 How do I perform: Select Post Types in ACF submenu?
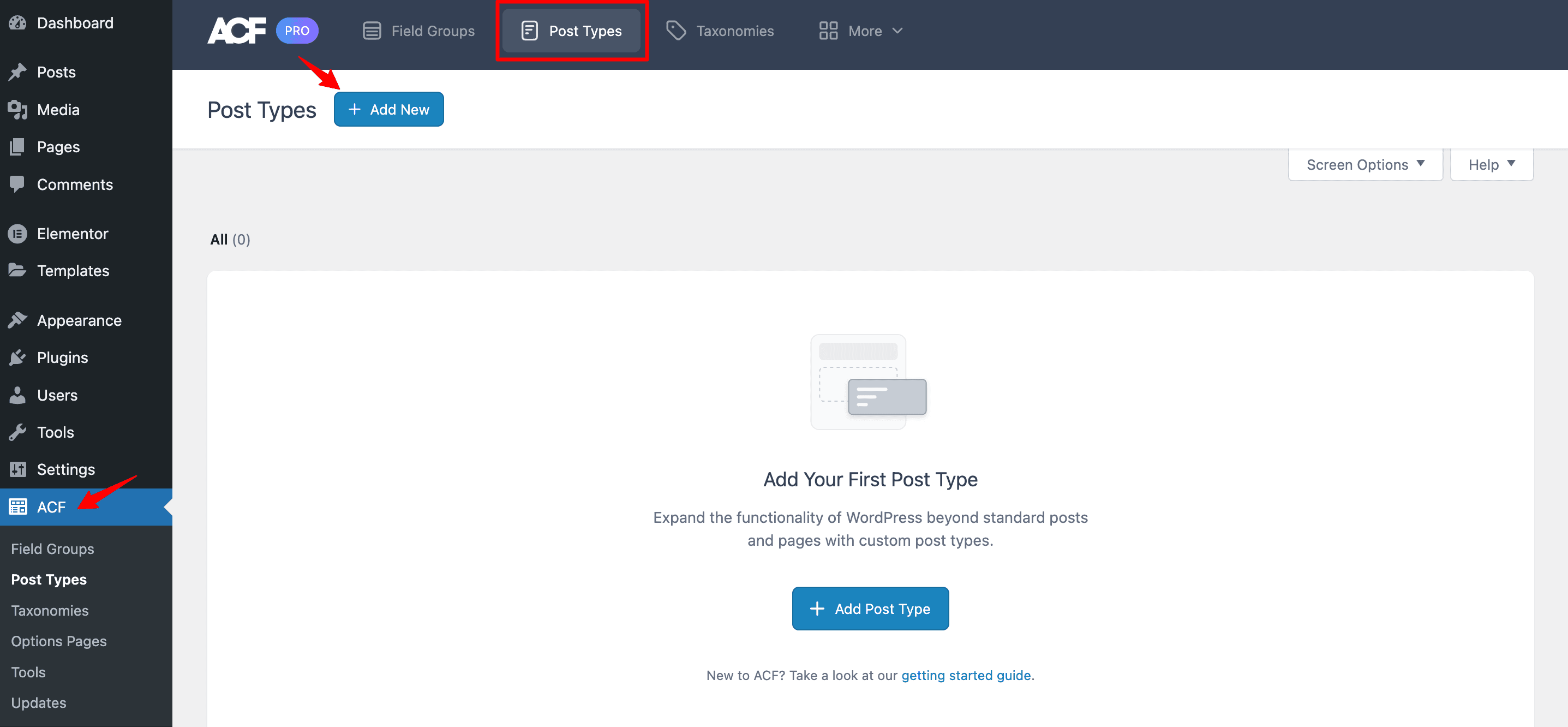49,579
